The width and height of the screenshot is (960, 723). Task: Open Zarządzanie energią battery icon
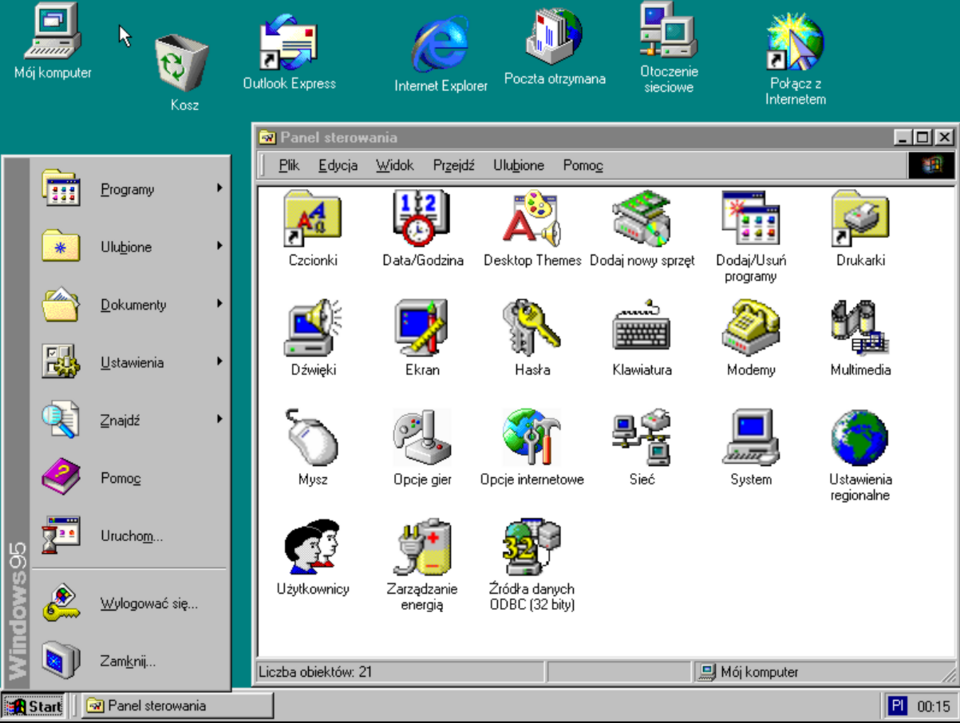[422, 547]
